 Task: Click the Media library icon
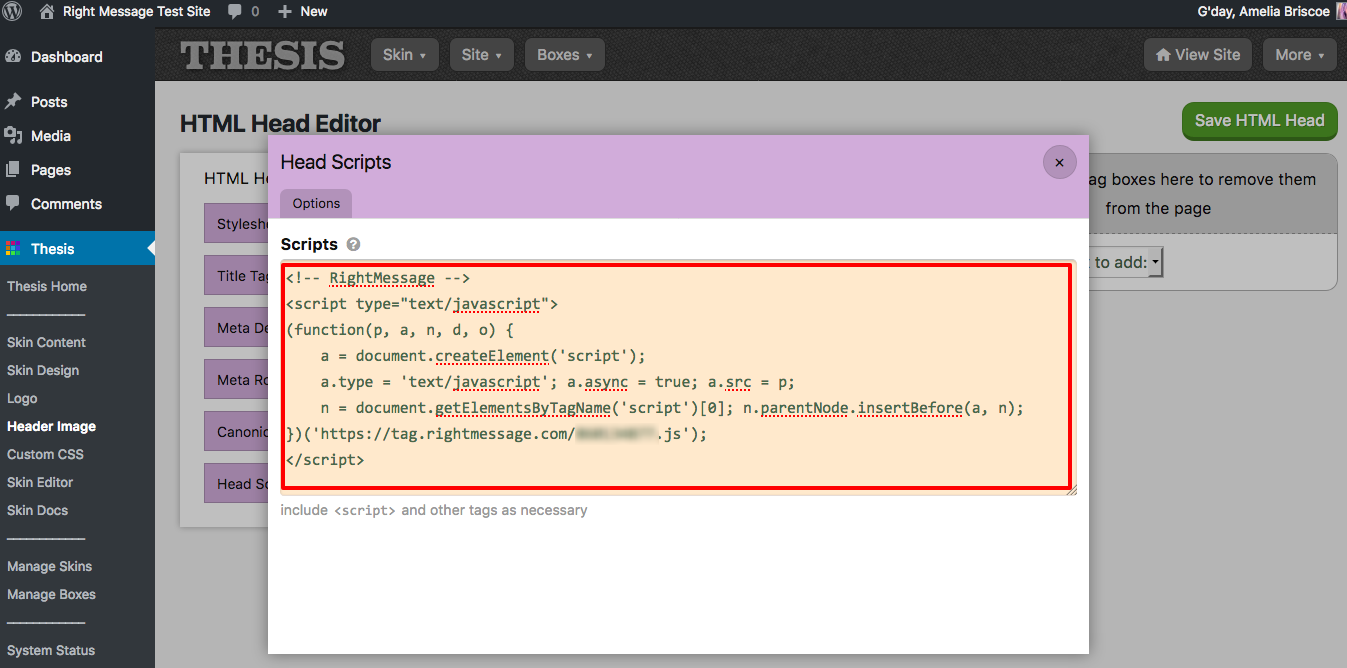tap(13, 135)
